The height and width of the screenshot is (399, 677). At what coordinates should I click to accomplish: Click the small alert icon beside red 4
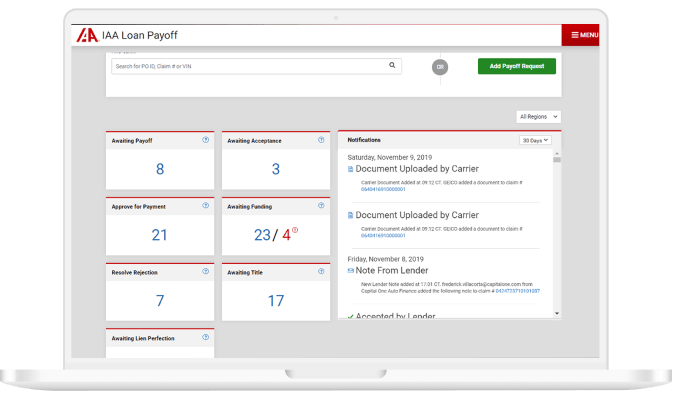click(x=295, y=230)
